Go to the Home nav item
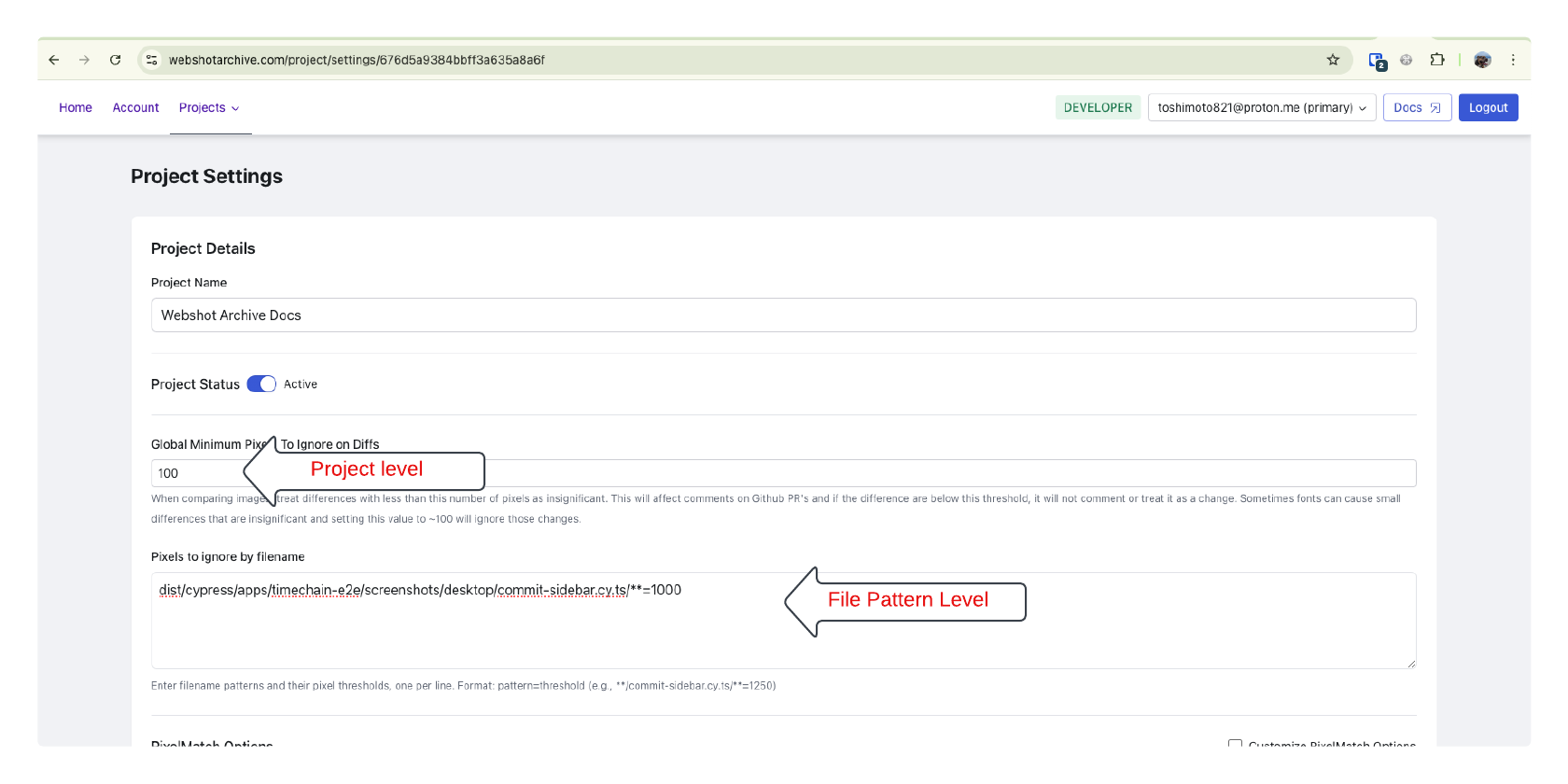This screenshot has height=784, width=1568. tap(76, 108)
